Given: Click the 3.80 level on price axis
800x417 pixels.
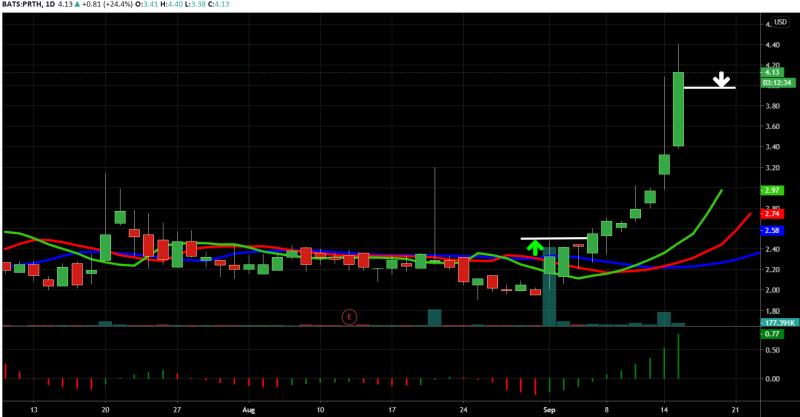Looking at the screenshot, I should [x=772, y=106].
